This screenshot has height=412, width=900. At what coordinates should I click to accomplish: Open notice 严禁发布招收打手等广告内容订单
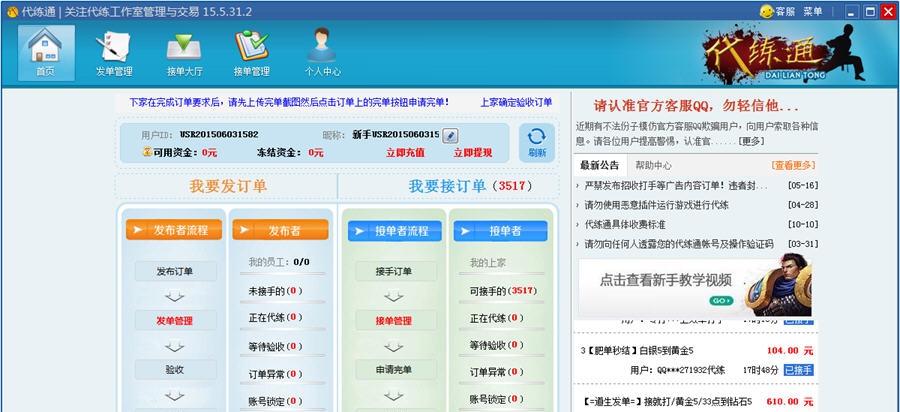pos(676,185)
